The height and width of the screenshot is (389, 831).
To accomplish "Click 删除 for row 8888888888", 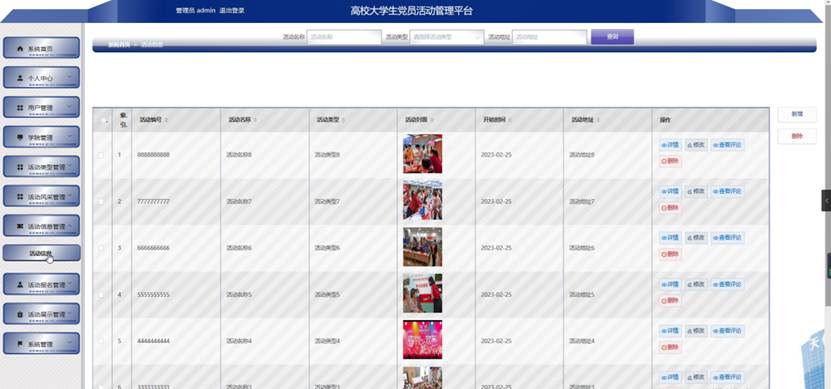I will (670, 161).
